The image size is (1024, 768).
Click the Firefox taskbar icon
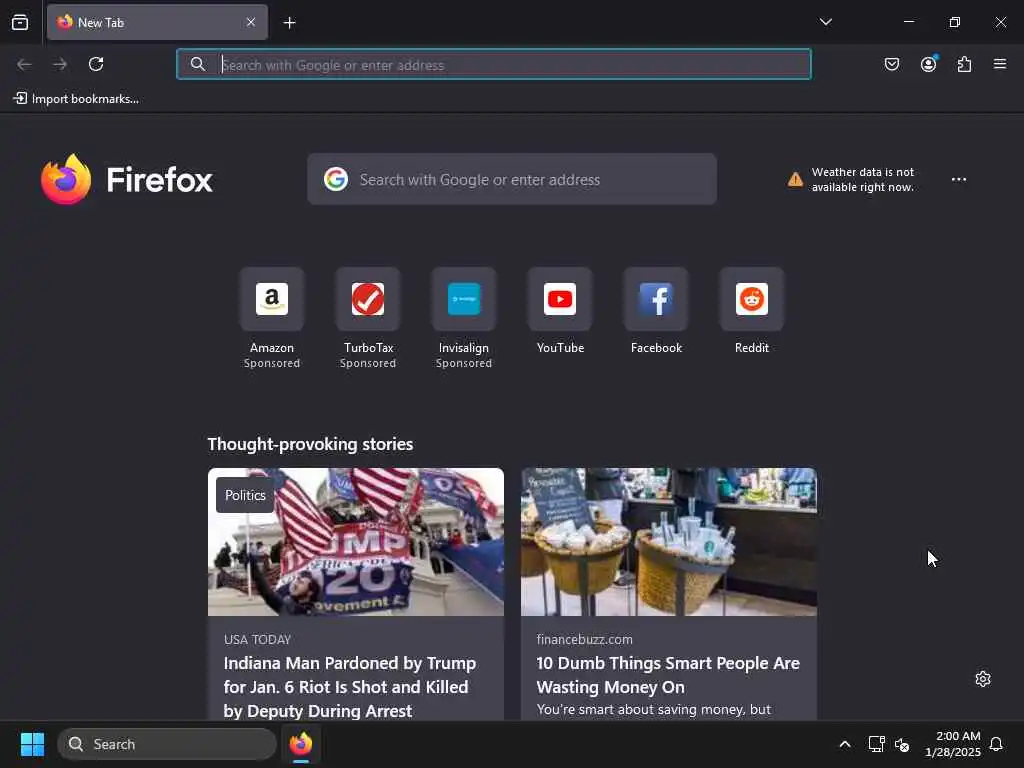click(x=301, y=744)
